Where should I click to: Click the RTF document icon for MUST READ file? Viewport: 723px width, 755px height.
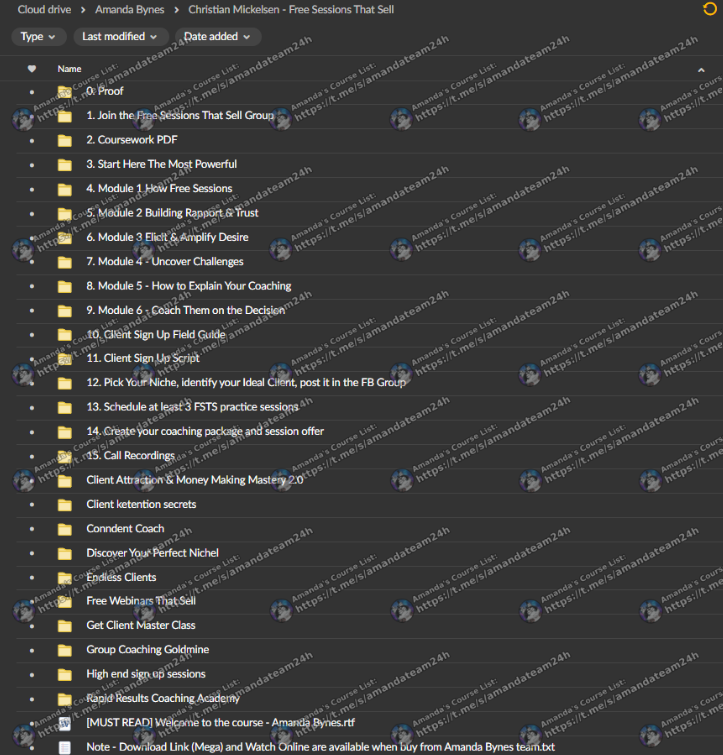65,723
